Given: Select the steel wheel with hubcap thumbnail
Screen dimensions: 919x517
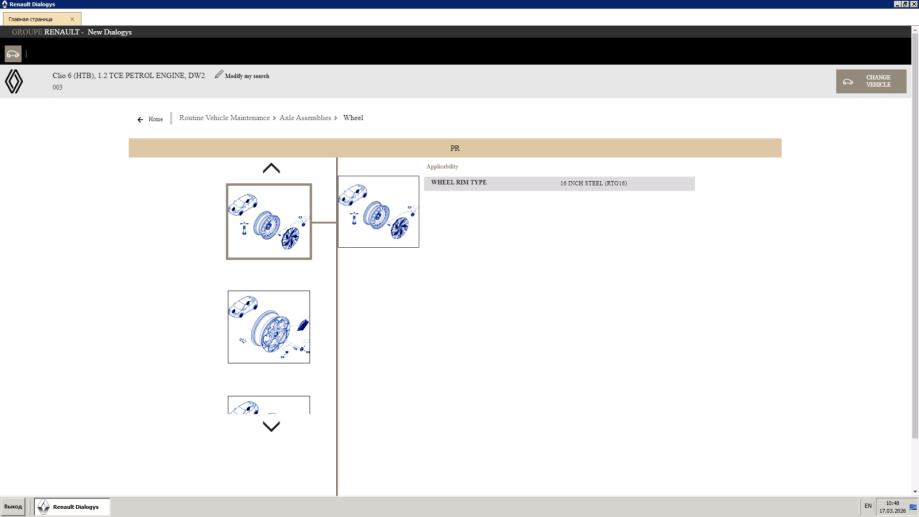Looking at the screenshot, I should [269, 222].
